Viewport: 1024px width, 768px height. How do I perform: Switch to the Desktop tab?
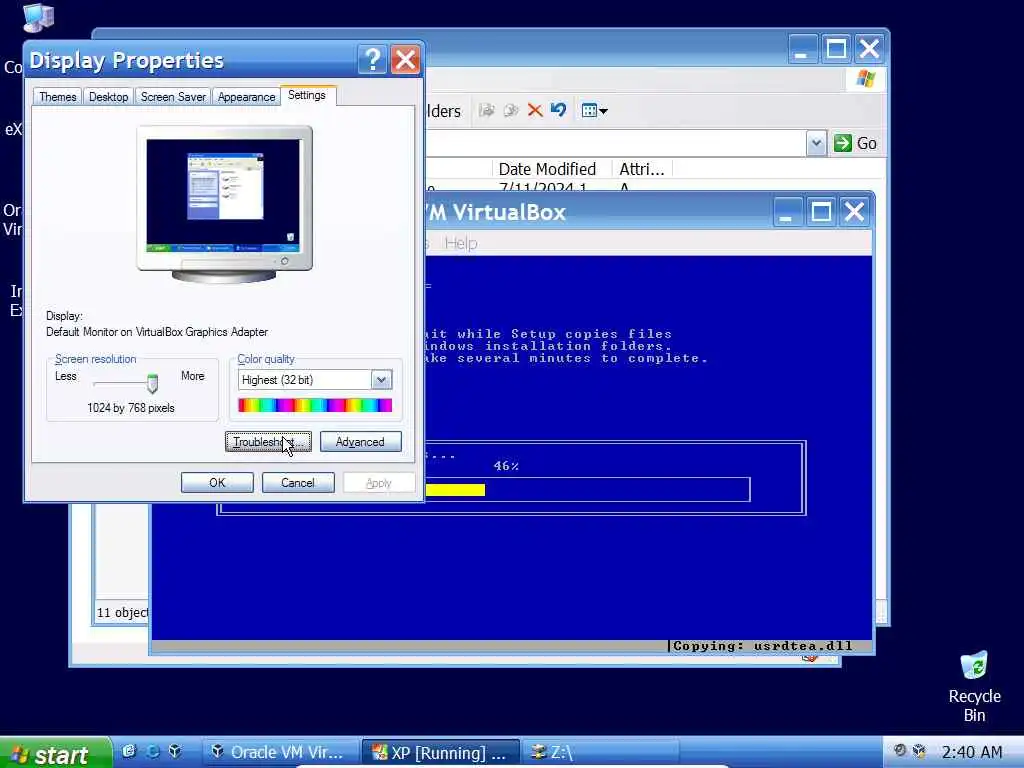108,97
